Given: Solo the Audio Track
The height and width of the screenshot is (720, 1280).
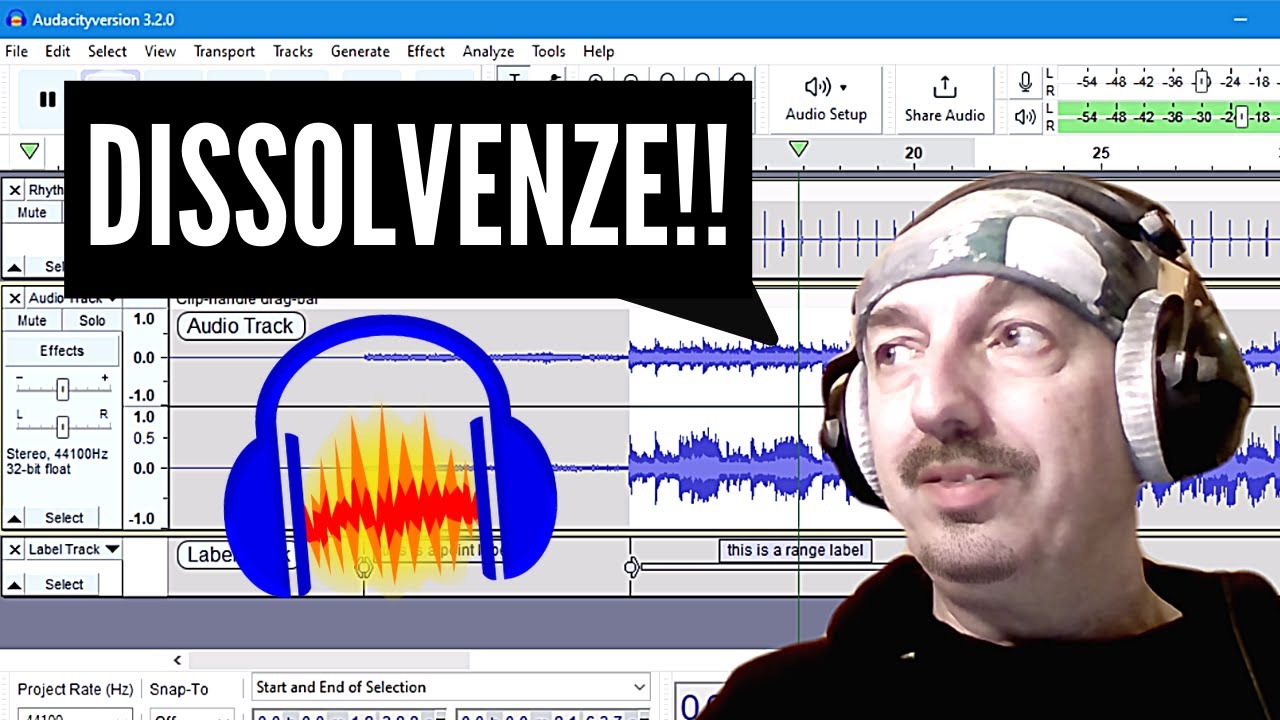Looking at the screenshot, I should tap(92, 321).
